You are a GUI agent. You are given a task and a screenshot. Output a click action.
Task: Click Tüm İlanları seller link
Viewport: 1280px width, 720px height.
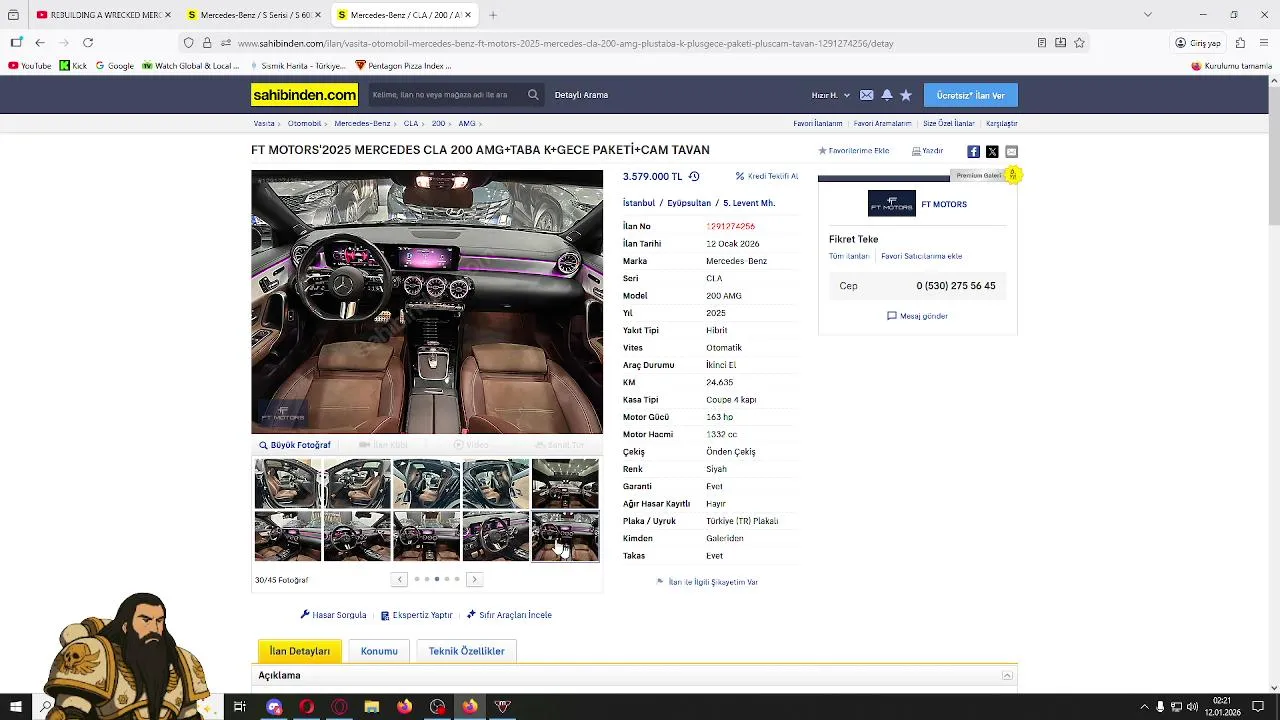(849, 256)
